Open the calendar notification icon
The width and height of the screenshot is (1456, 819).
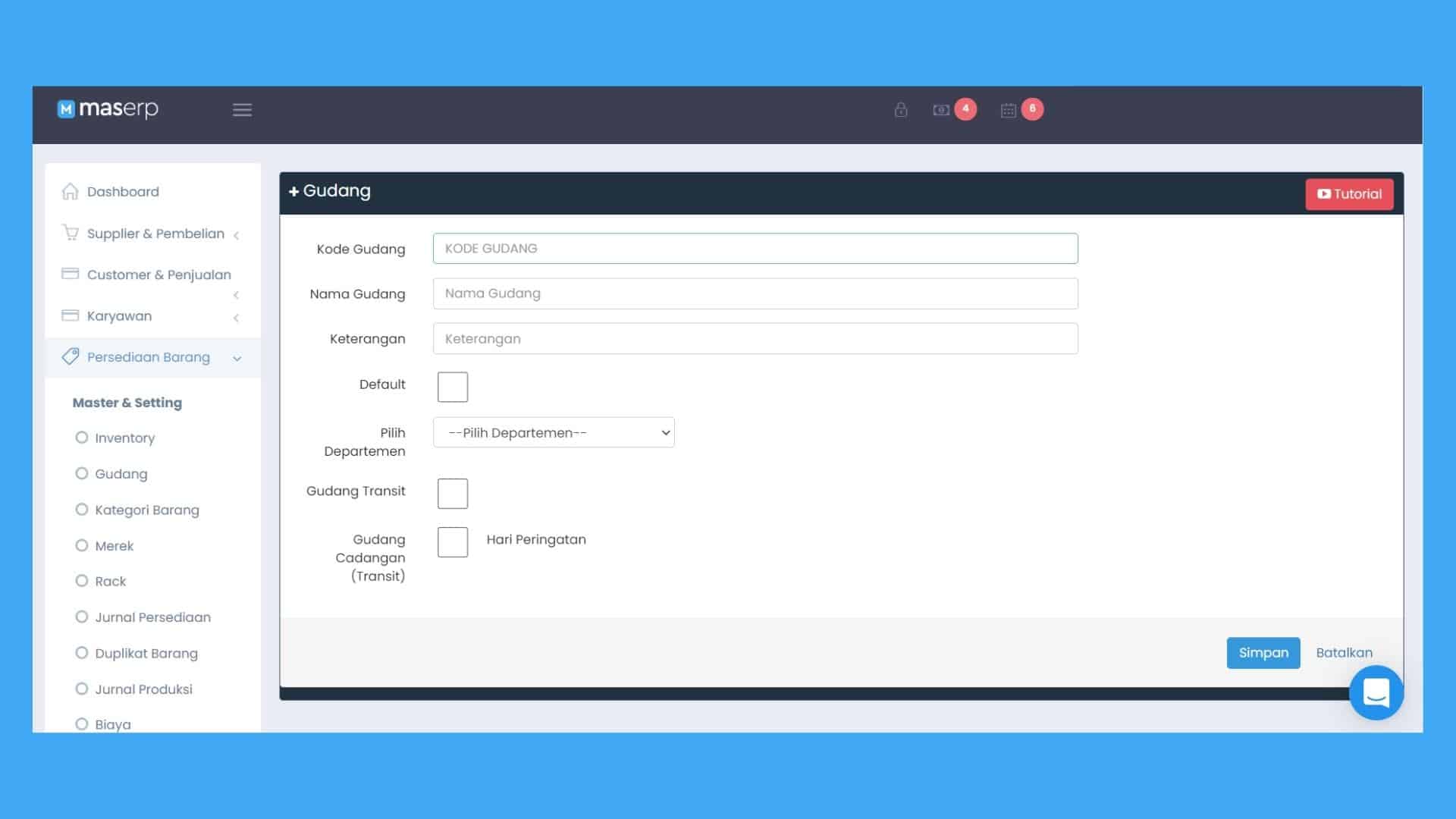pyautogui.click(x=1008, y=111)
